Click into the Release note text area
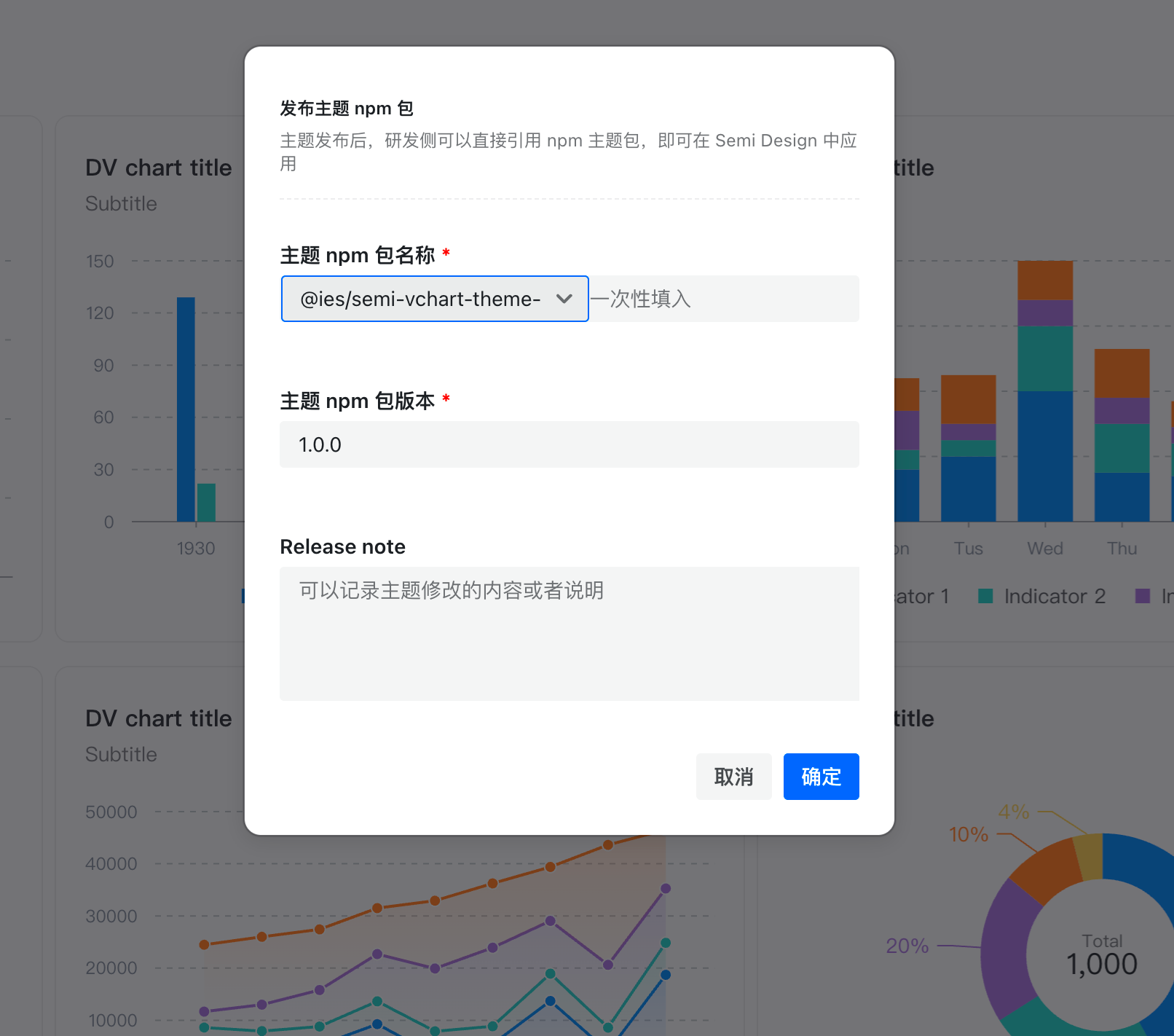The image size is (1174, 1036). click(x=569, y=633)
